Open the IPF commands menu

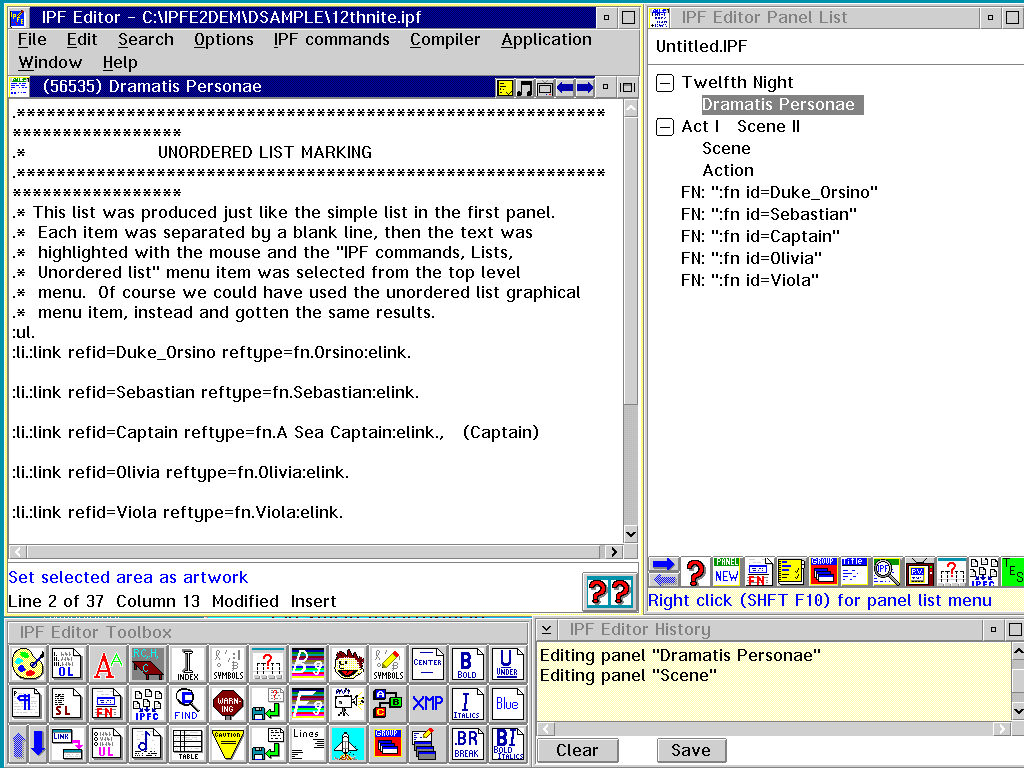click(331, 40)
